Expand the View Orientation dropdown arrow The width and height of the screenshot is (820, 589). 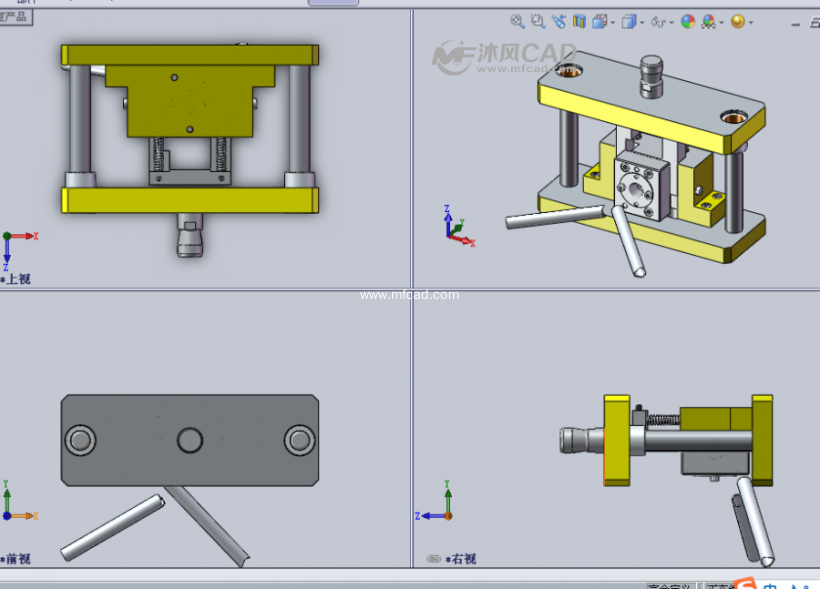coord(612,22)
